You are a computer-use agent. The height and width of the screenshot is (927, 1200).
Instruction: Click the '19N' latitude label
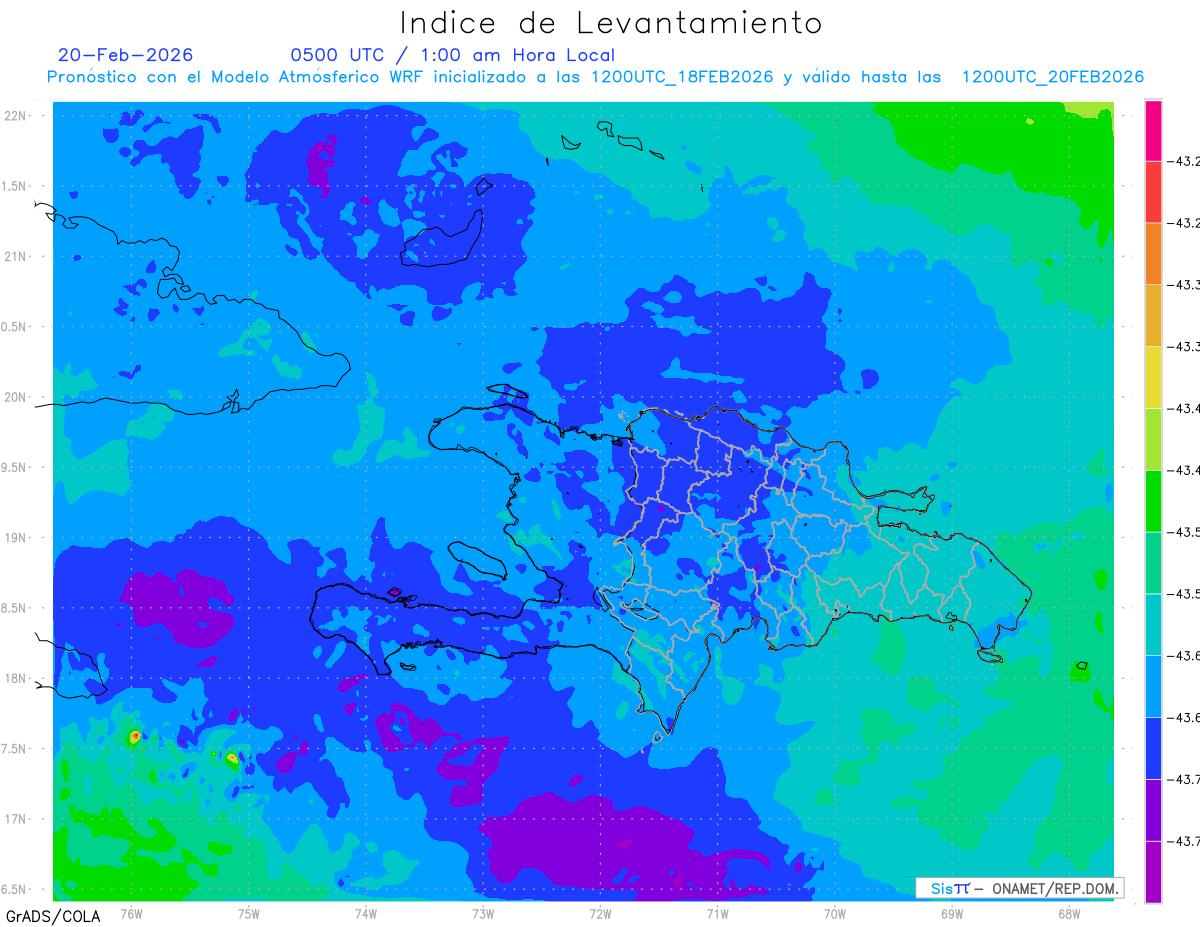pos(15,538)
